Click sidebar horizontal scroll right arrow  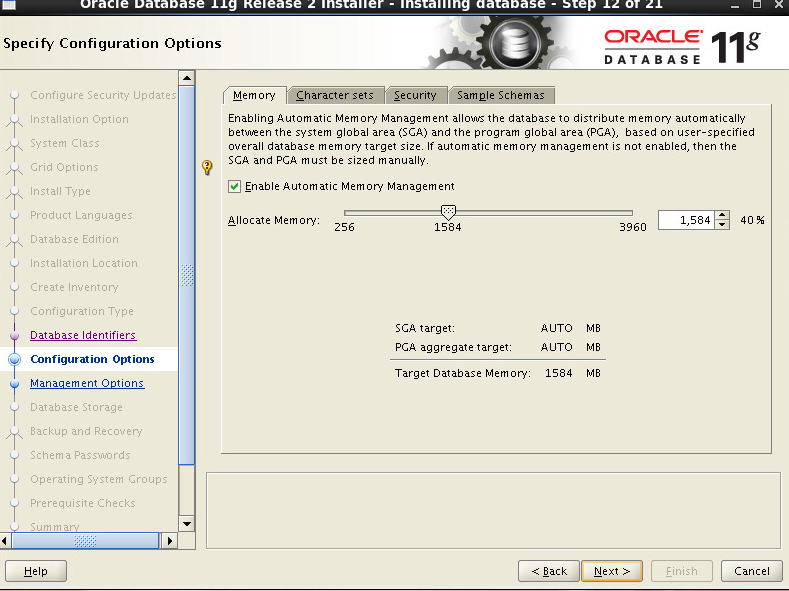(x=170, y=541)
